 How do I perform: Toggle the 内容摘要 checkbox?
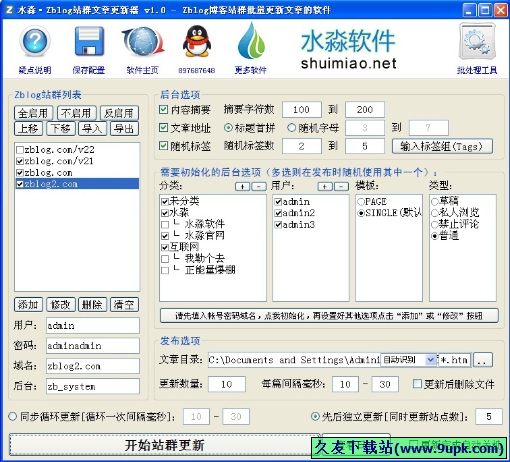point(163,109)
